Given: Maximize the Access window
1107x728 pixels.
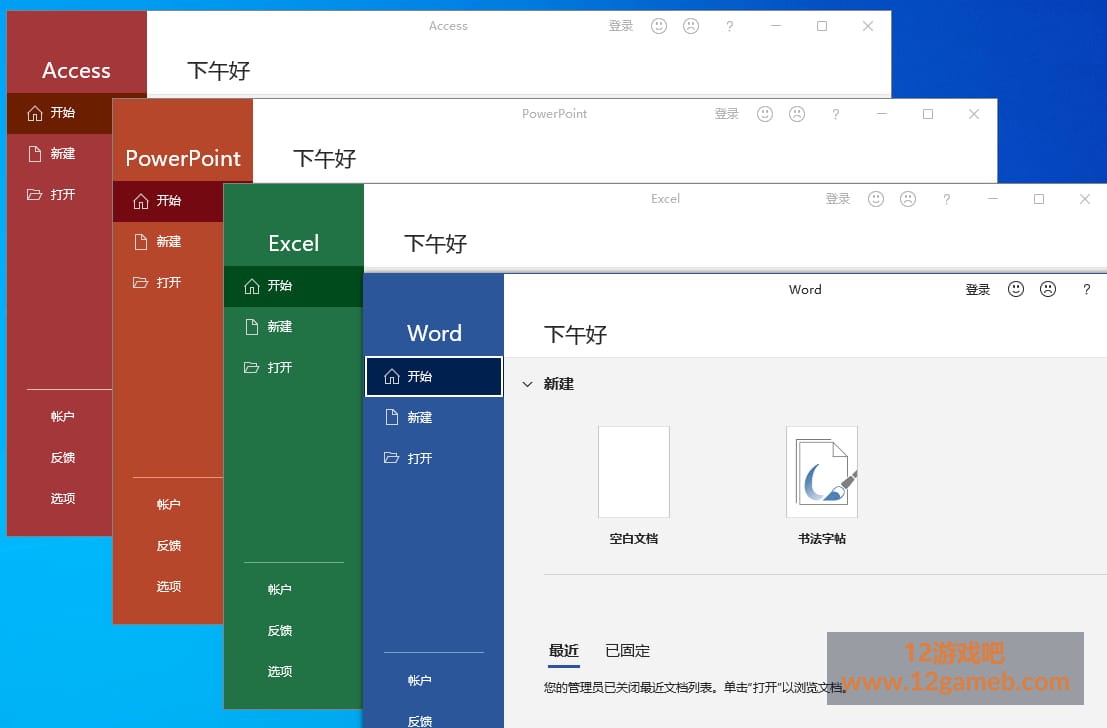Looking at the screenshot, I should [822, 26].
